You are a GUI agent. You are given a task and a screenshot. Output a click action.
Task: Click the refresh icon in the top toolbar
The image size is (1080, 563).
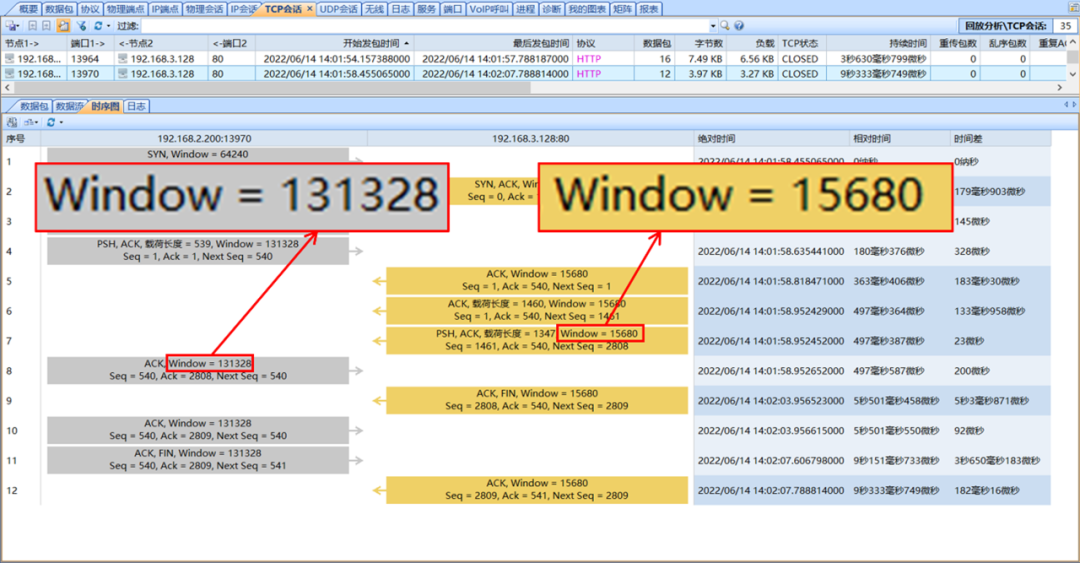coord(98,25)
